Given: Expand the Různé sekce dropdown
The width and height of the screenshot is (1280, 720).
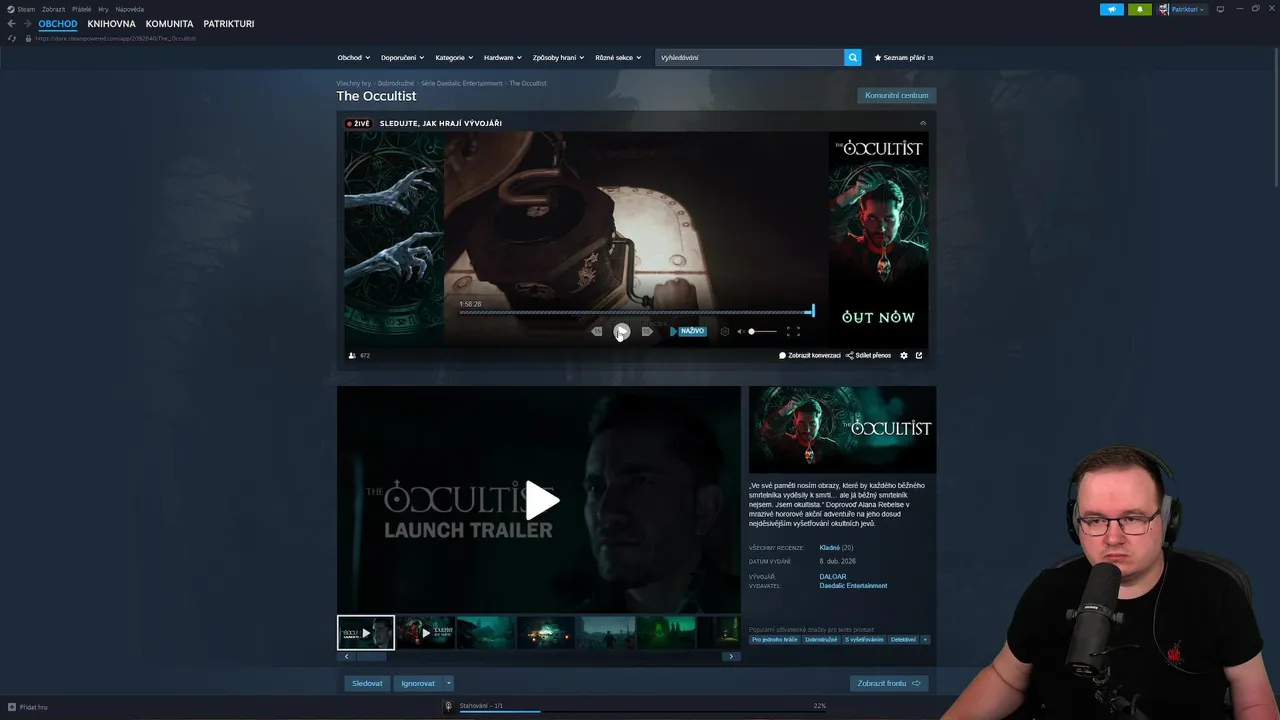Looking at the screenshot, I should 618,58.
